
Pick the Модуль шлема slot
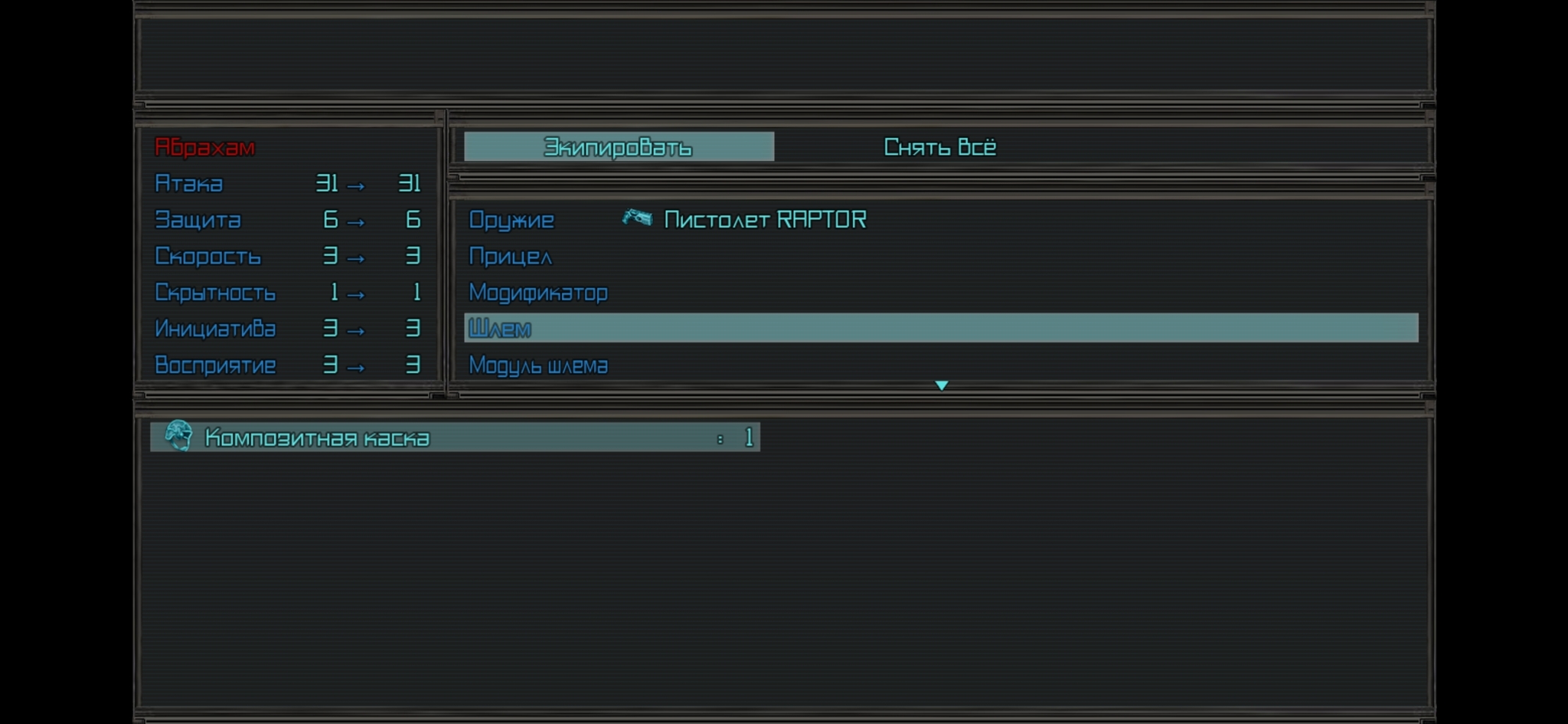537,365
